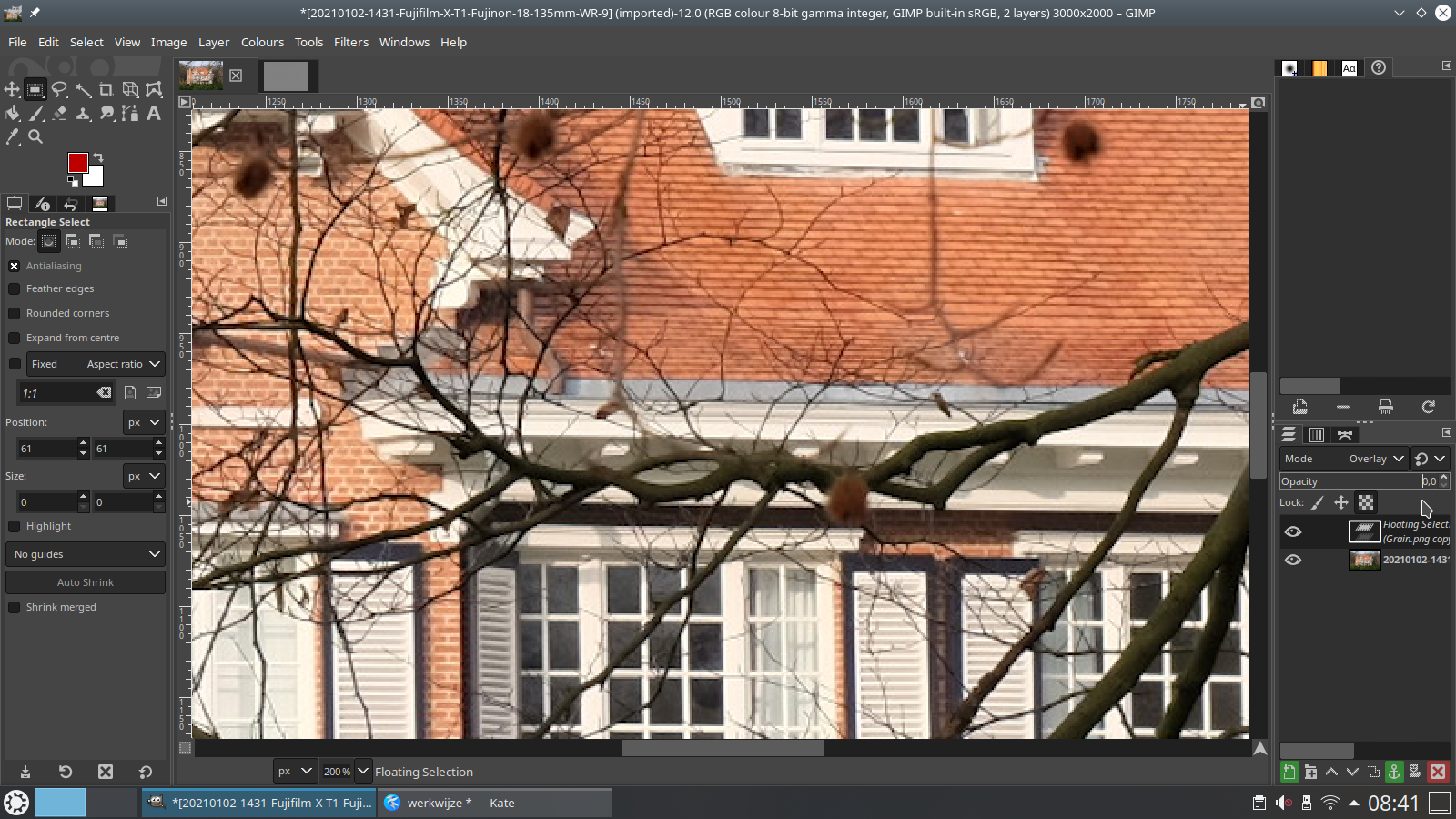This screenshot has height=819, width=1456.
Task: Choose the Fuzzy Select wand tool
Action: pyautogui.click(x=83, y=89)
